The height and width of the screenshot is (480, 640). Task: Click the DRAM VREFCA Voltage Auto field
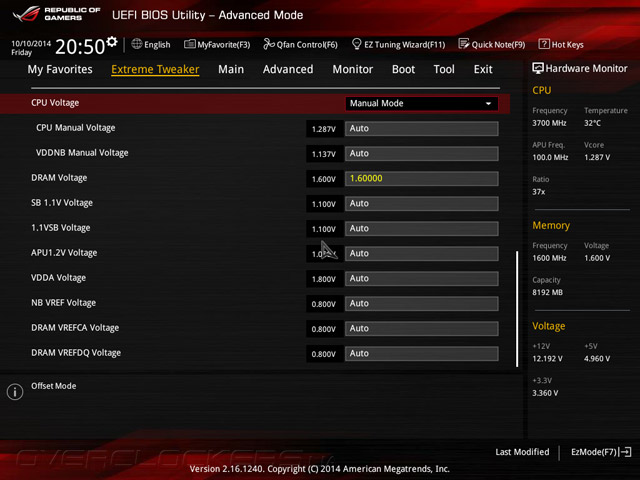click(x=422, y=329)
